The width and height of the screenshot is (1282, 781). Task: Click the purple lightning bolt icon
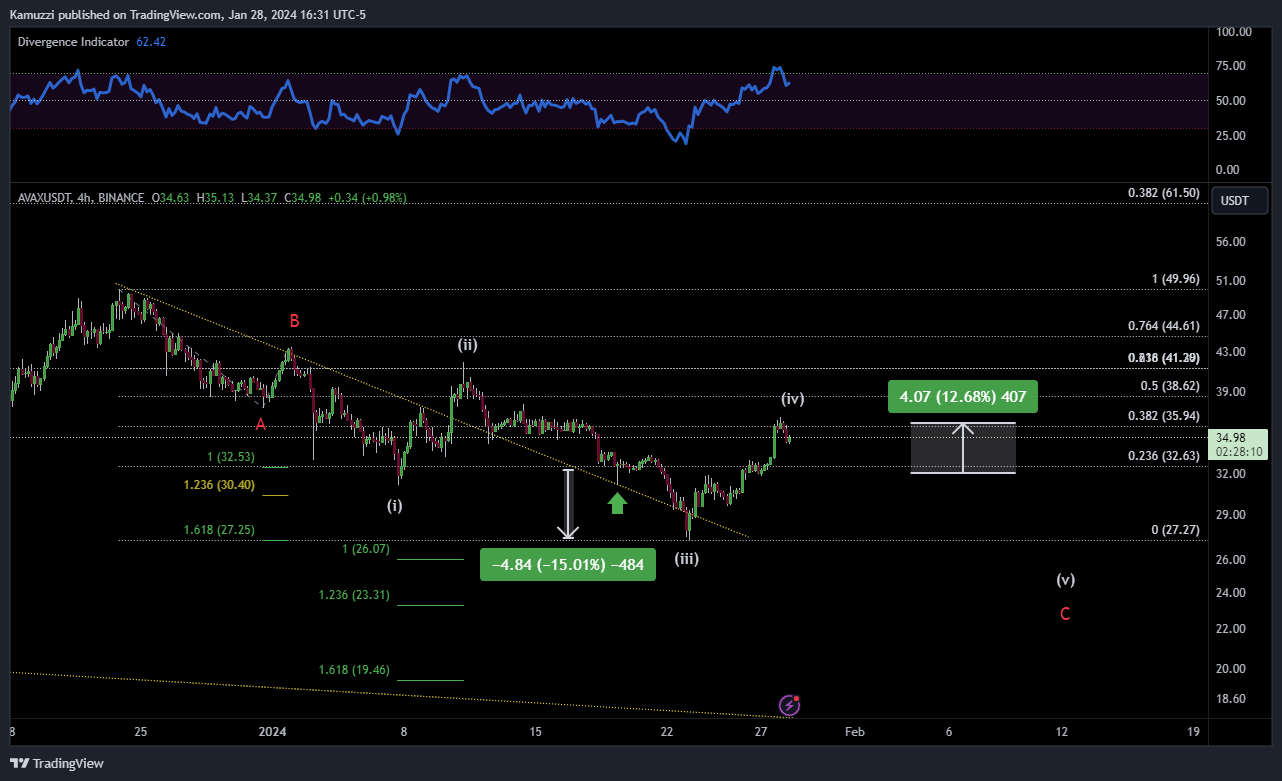click(x=790, y=705)
